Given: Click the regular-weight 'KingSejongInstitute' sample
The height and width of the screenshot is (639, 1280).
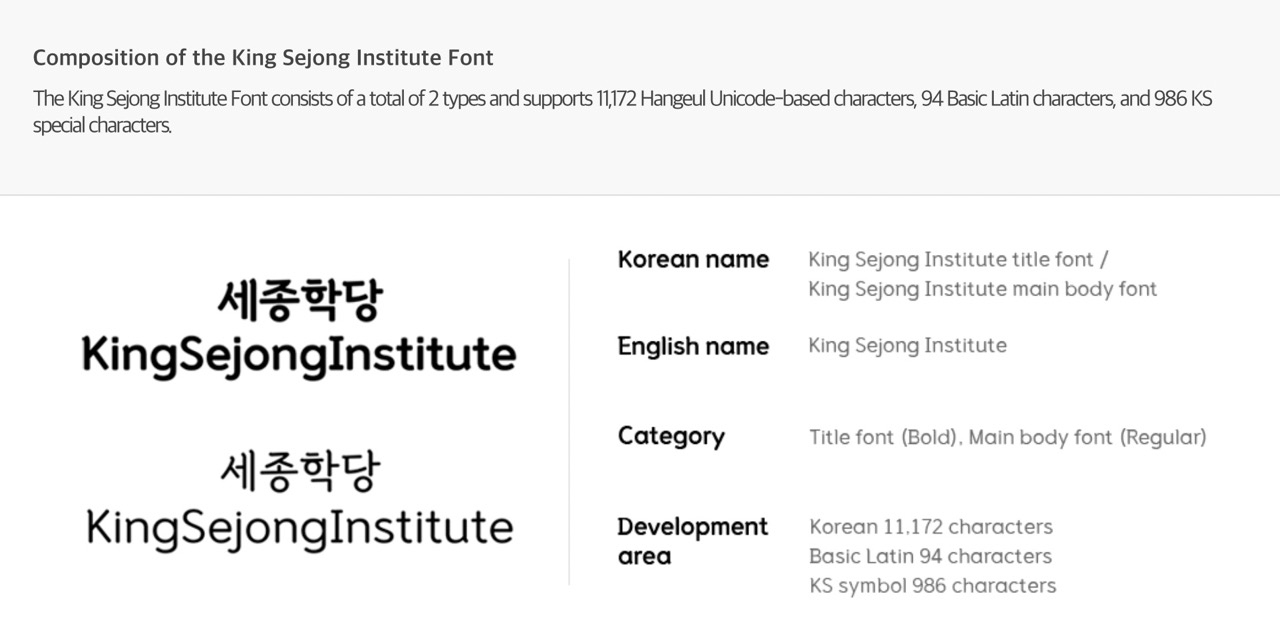Looking at the screenshot, I should point(299,529).
